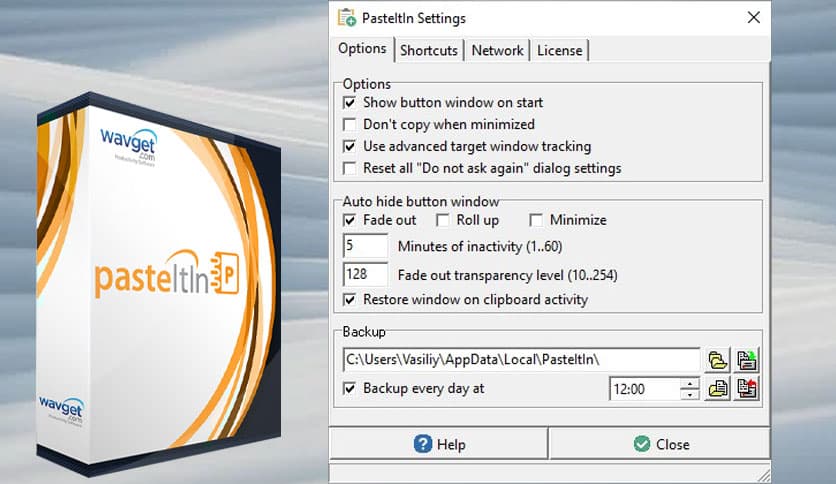Decrease backup time with down spinner arrow

[690, 395]
